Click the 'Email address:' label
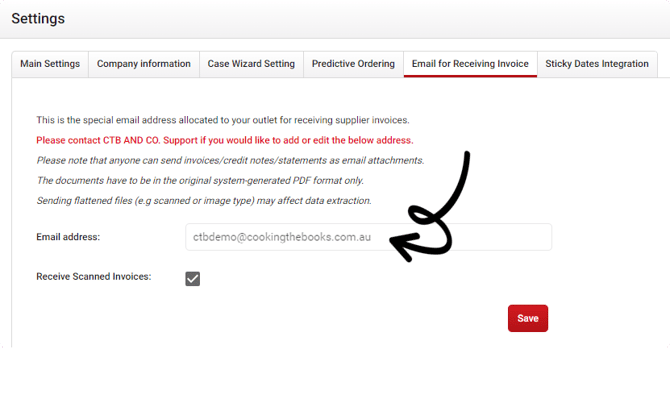Screen dimensions: 670x403 click(68, 237)
